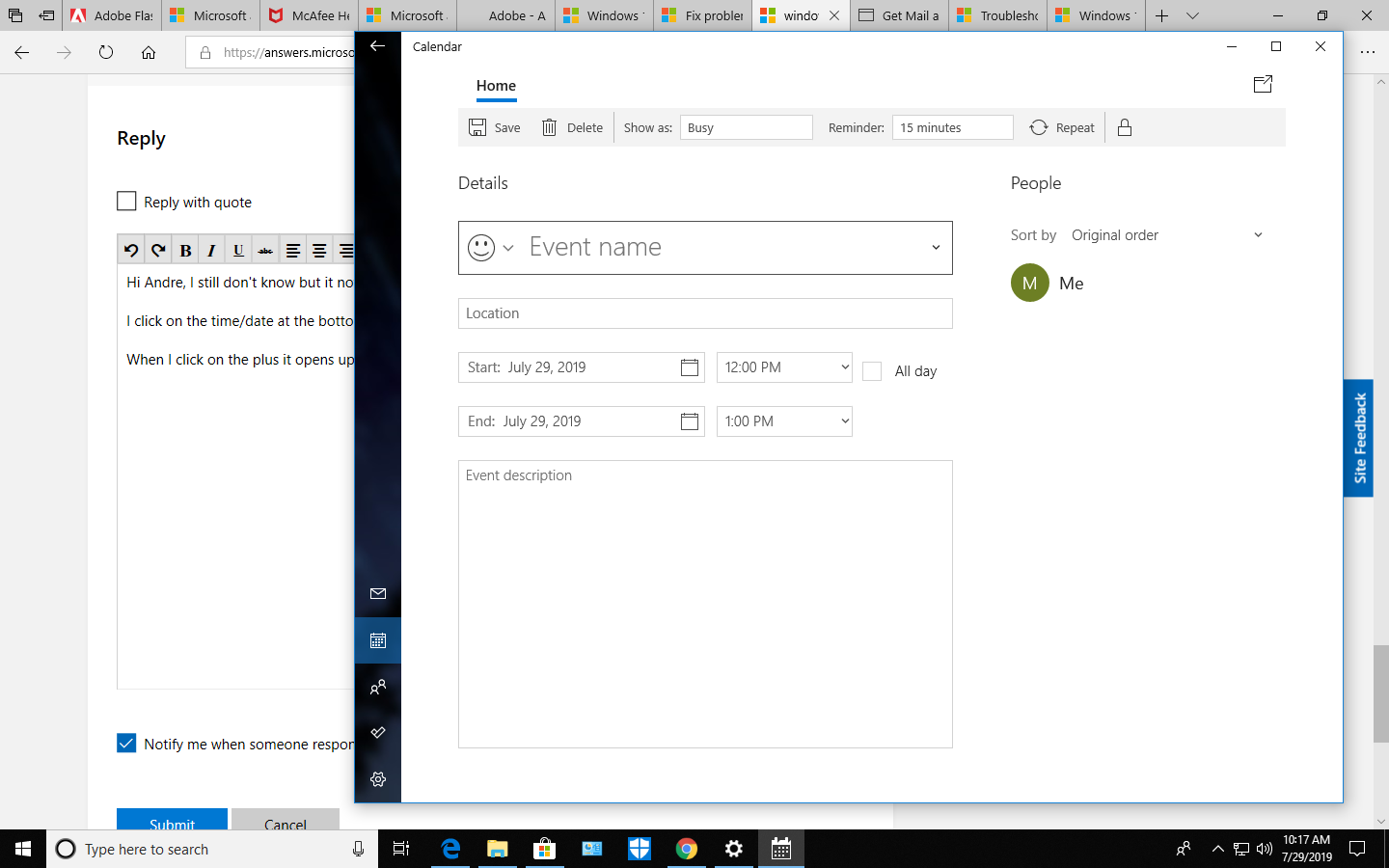
Task: Save the calendar event
Action: 494,126
